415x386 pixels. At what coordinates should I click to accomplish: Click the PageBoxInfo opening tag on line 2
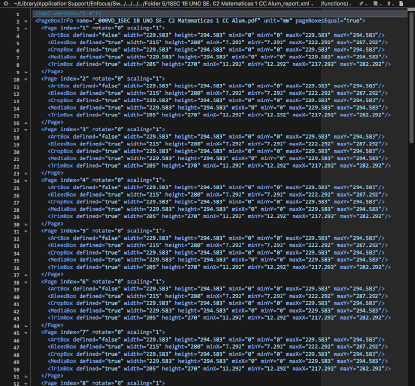(x=200, y=21)
